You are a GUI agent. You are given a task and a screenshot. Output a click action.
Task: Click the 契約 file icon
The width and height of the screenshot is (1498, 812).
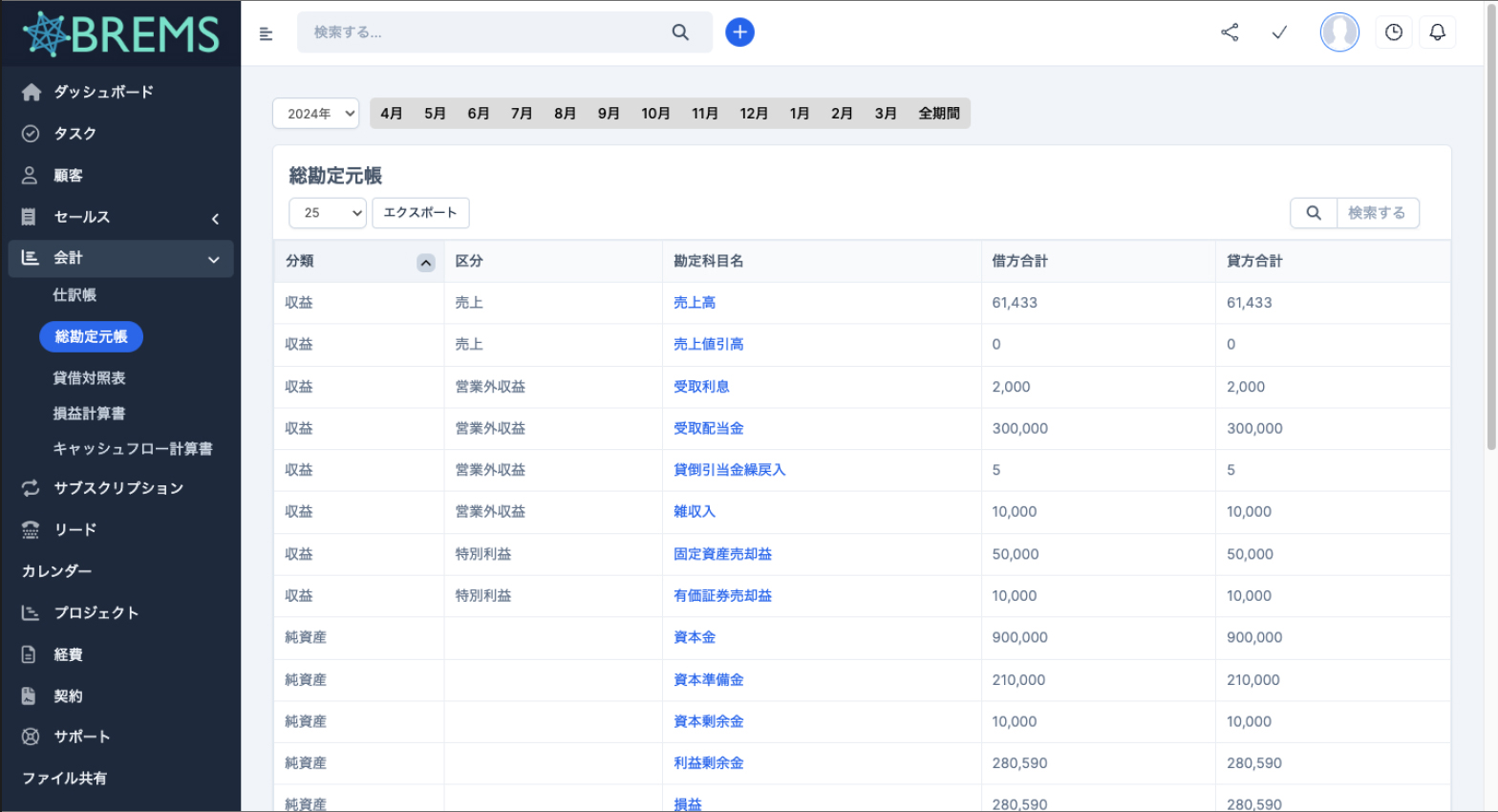[x=29, y=696]
